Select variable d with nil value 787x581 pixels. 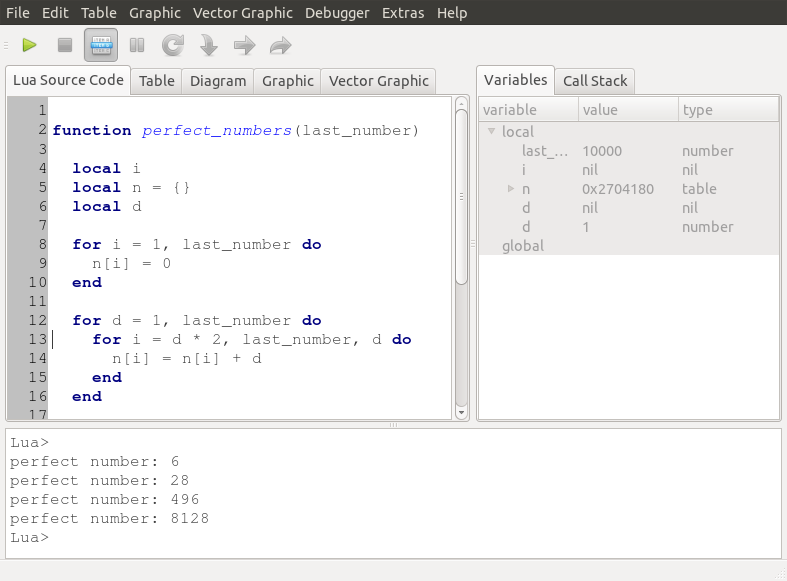tap(628, 208)
